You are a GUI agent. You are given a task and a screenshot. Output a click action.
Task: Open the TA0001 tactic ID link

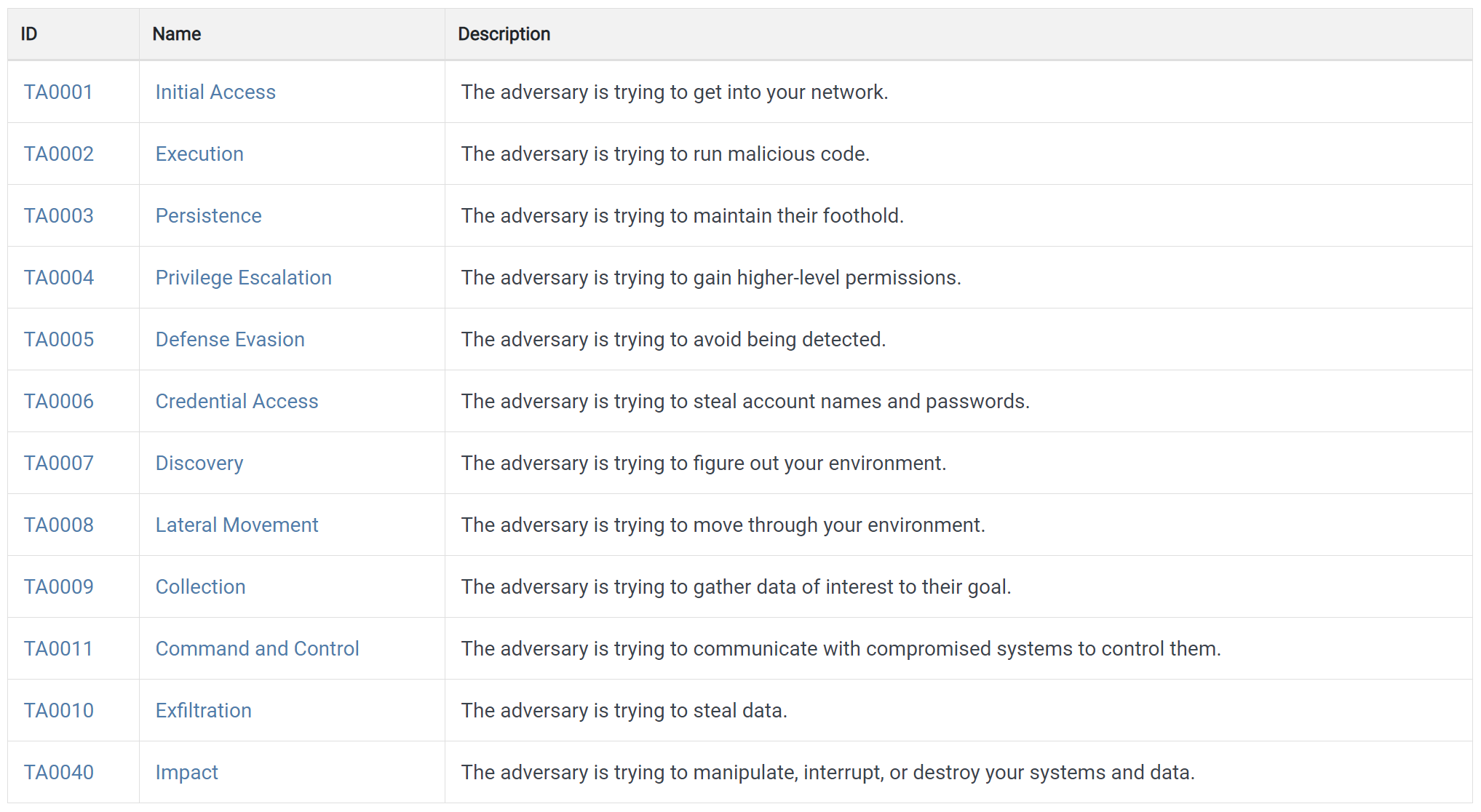point(58,92)
